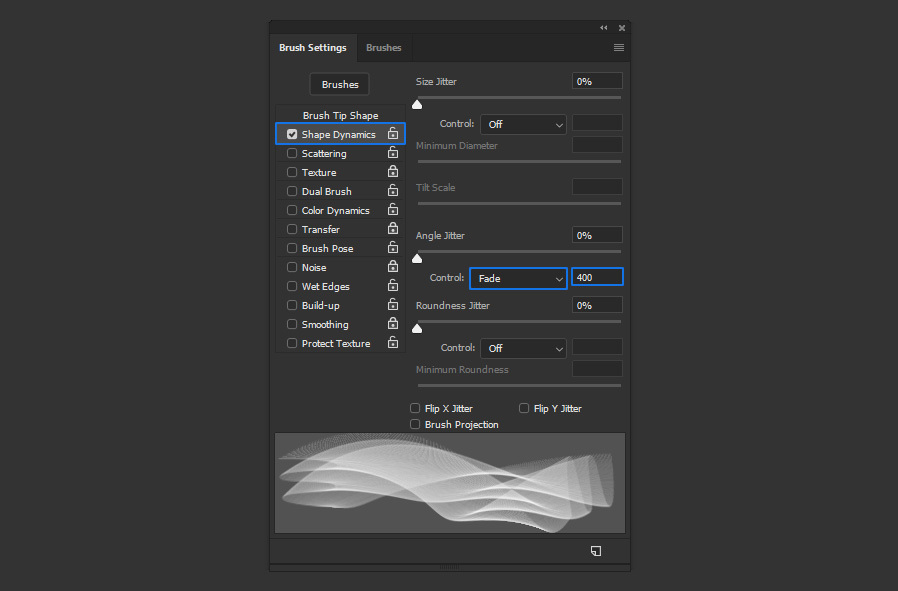Click the Brushes button

(340, 84)
